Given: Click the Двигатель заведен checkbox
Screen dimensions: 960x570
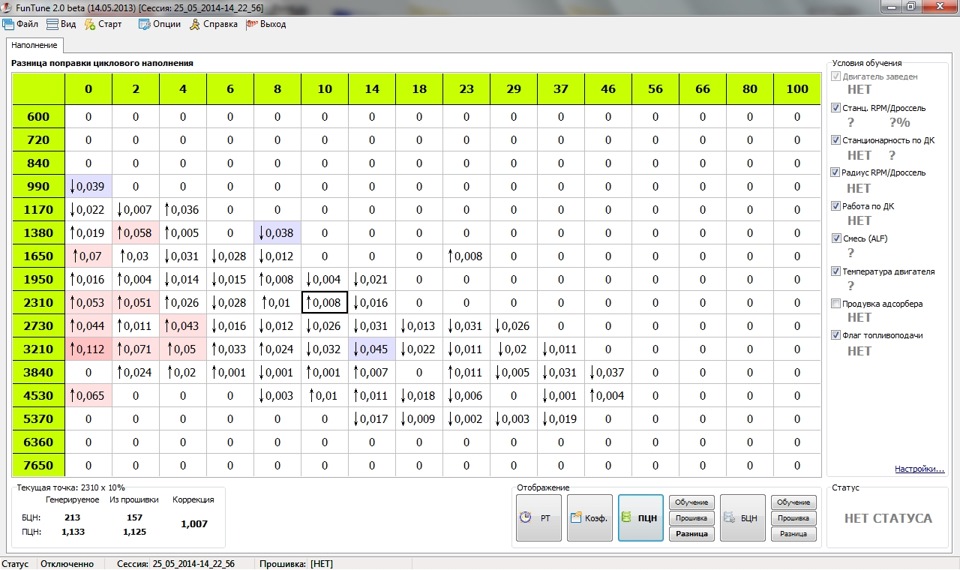Looking at the screenshot, I should click(x=836, y=77).
